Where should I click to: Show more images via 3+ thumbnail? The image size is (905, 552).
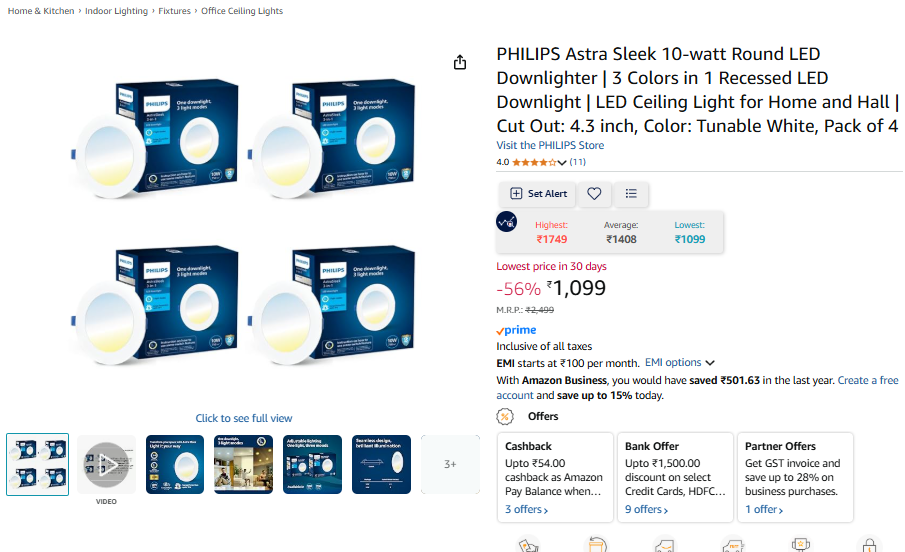[x=450, y=464]
